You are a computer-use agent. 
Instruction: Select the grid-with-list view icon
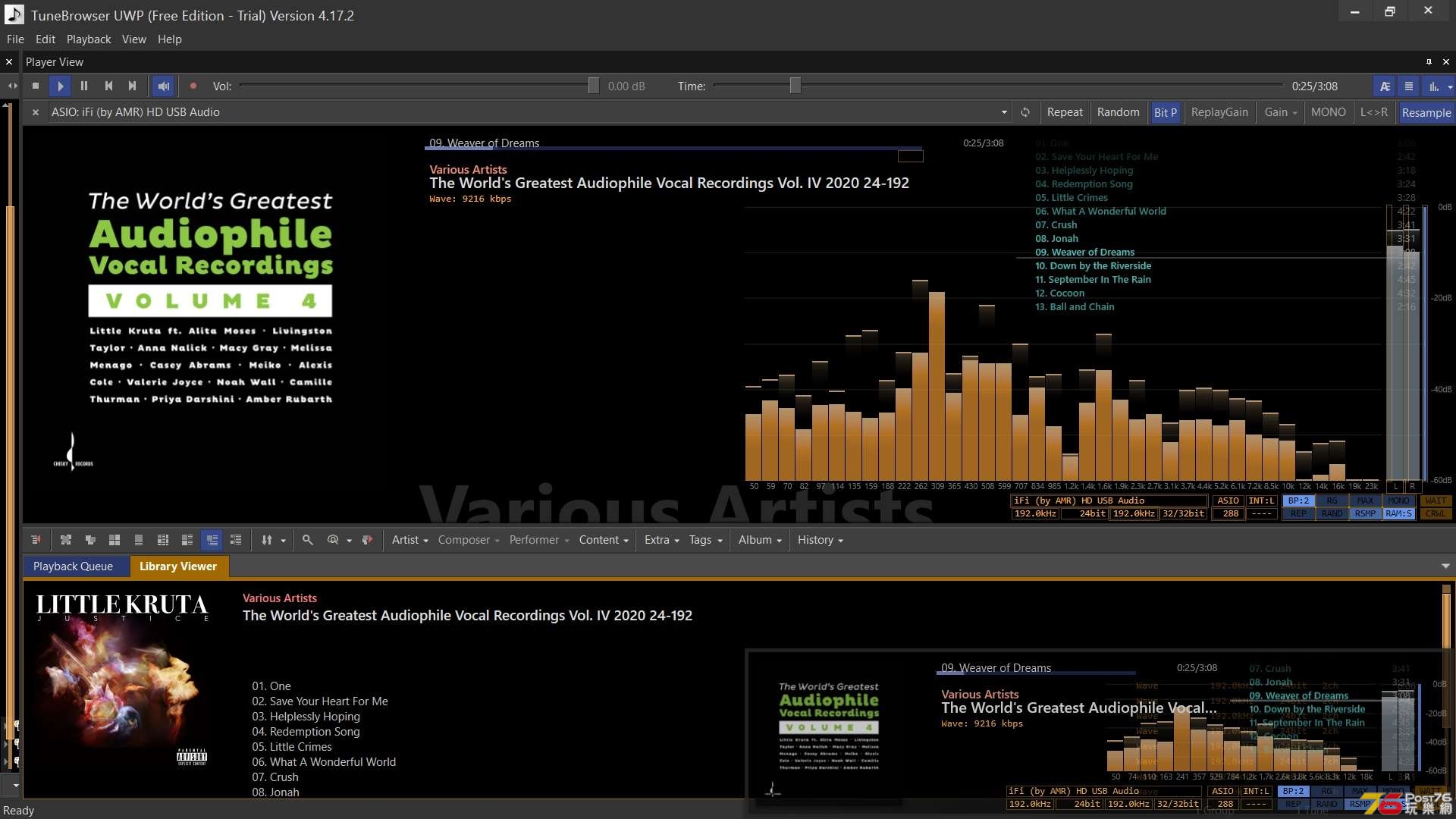click(x=187, y=540)
